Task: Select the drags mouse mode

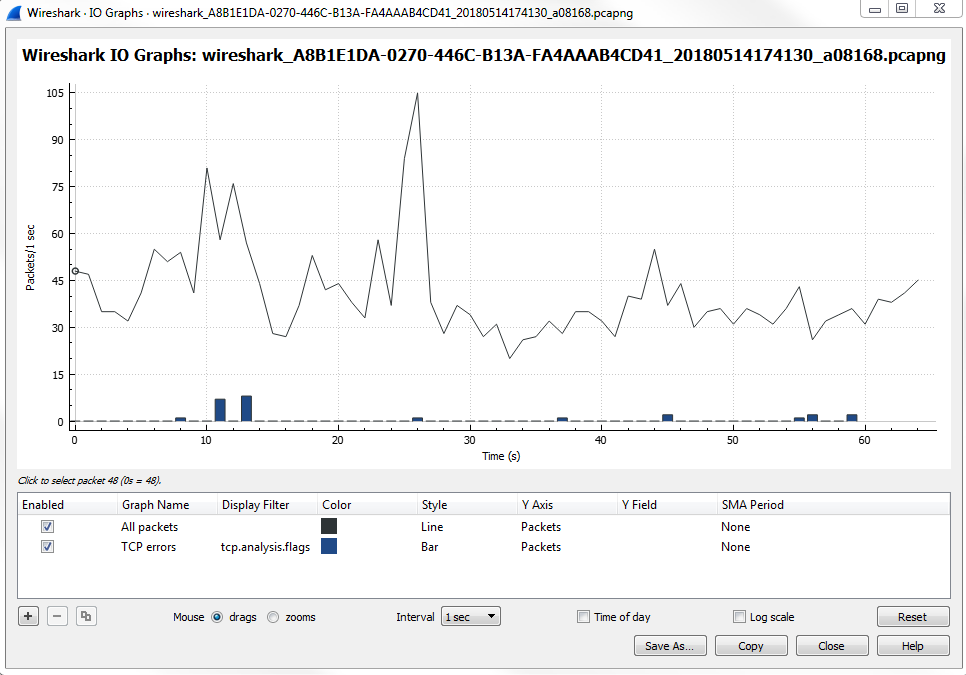Action: click(x=217, y=617)
